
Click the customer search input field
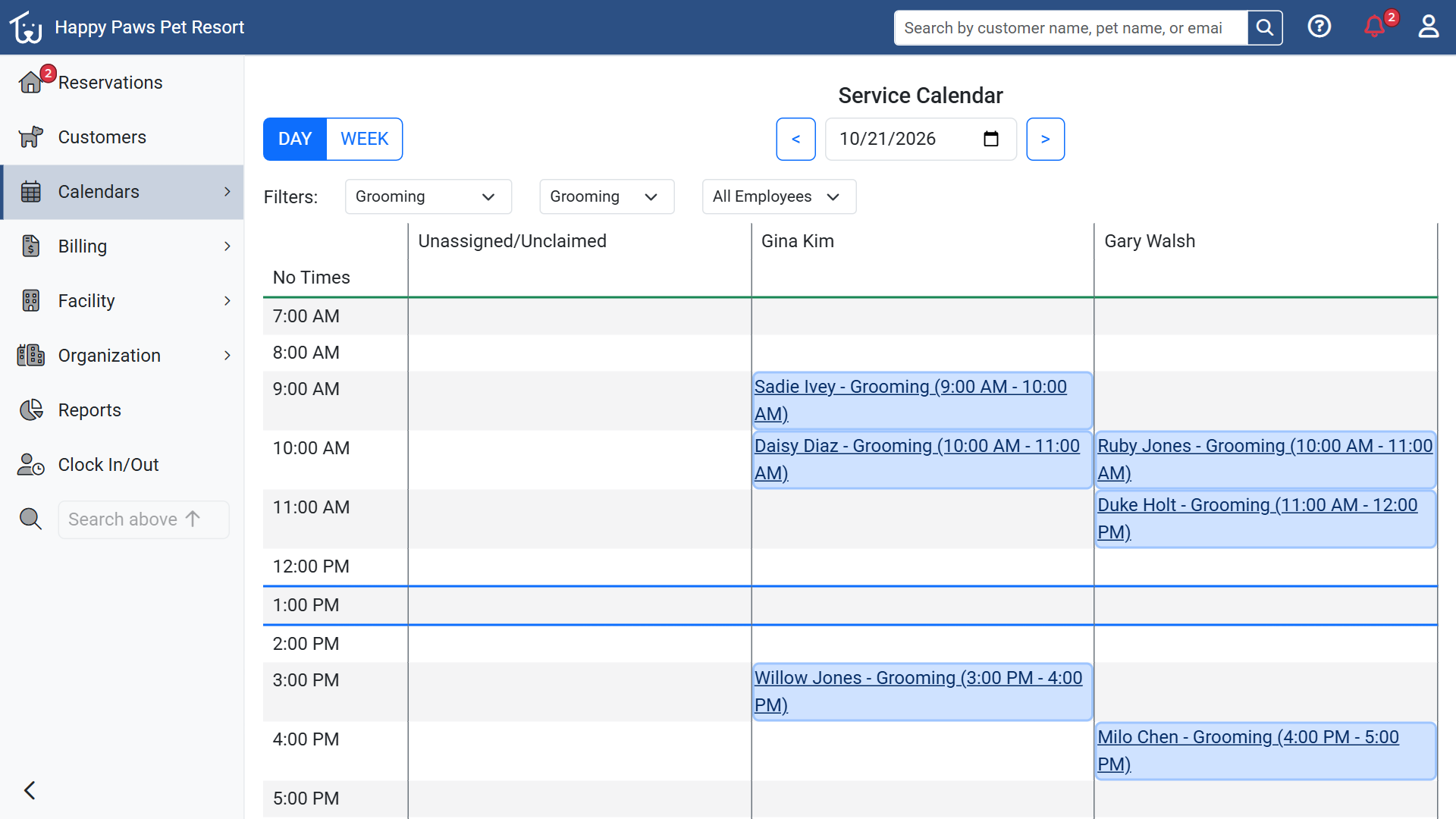click(x=1071, y=28)
